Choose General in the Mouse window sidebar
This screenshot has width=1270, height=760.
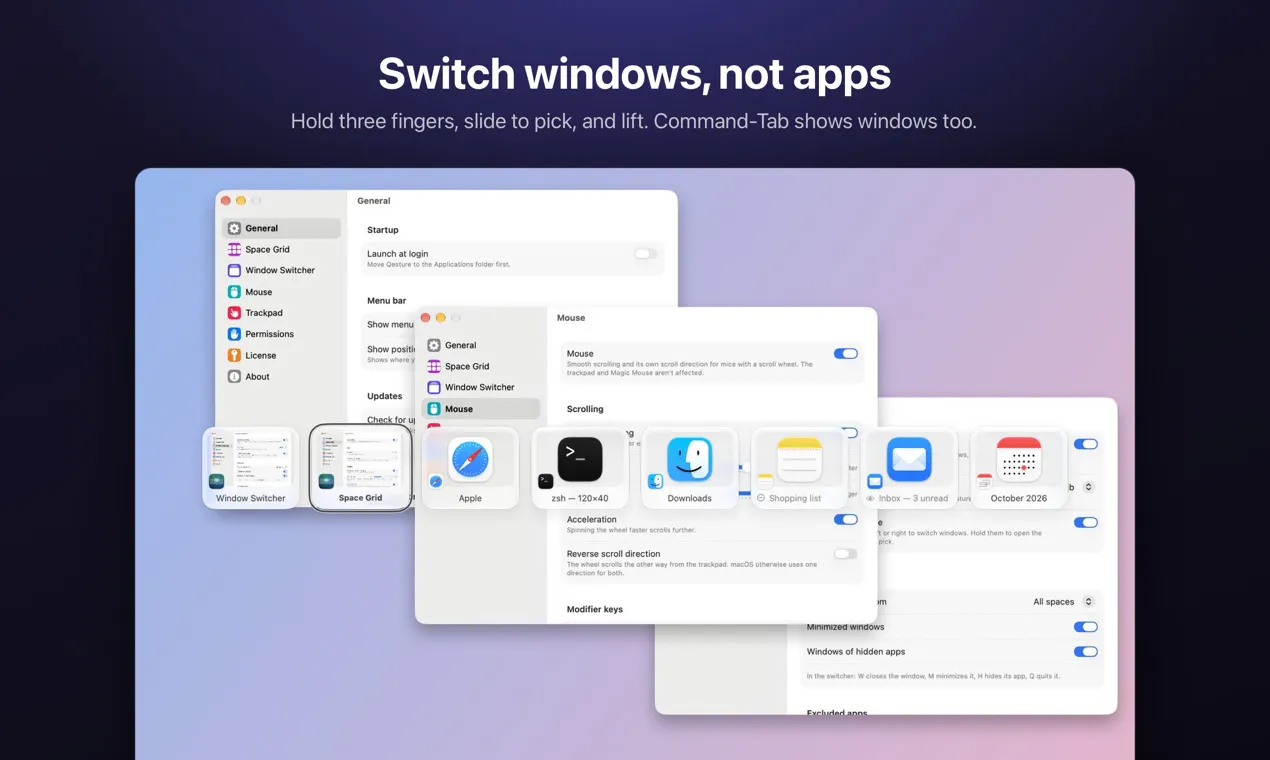pyautogui.click(x=481, y=345)
